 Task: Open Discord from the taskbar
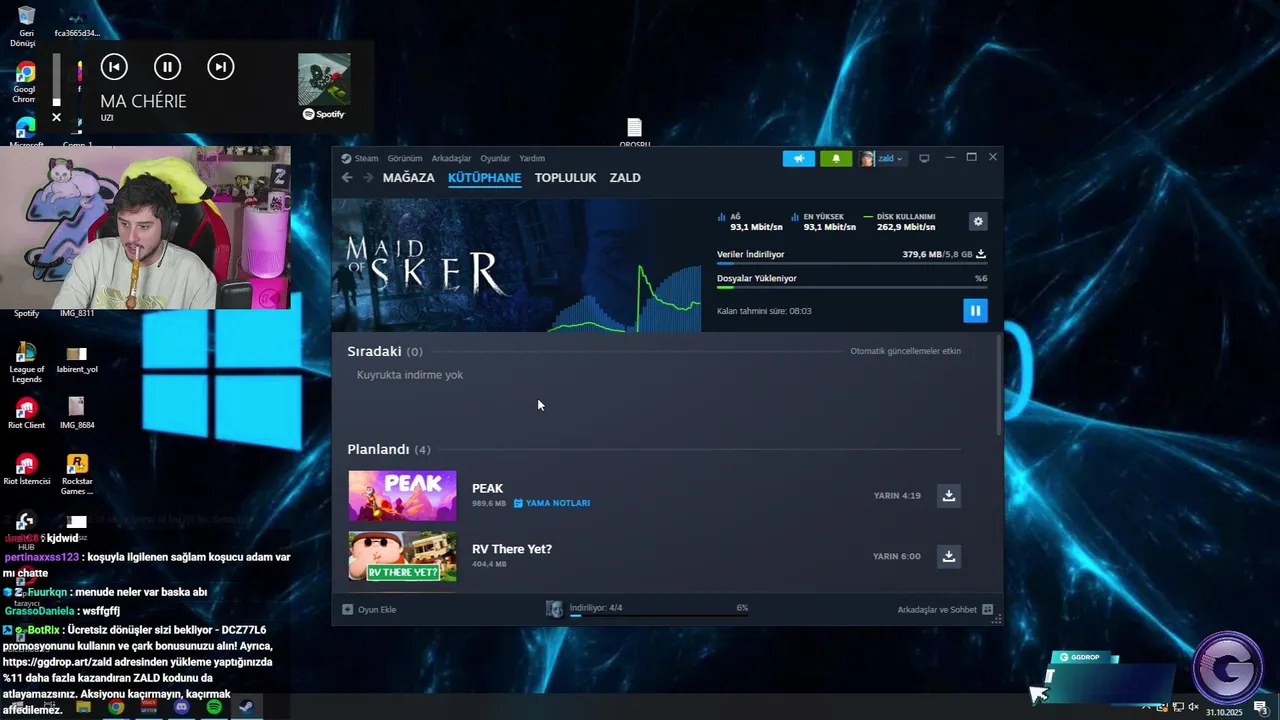181,707
